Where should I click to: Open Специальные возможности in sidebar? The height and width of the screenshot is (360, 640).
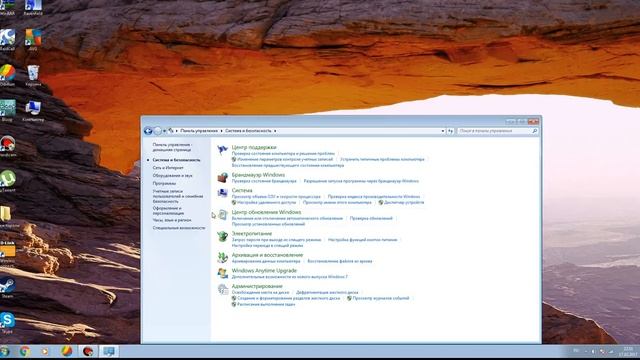(x=179, y=228)
